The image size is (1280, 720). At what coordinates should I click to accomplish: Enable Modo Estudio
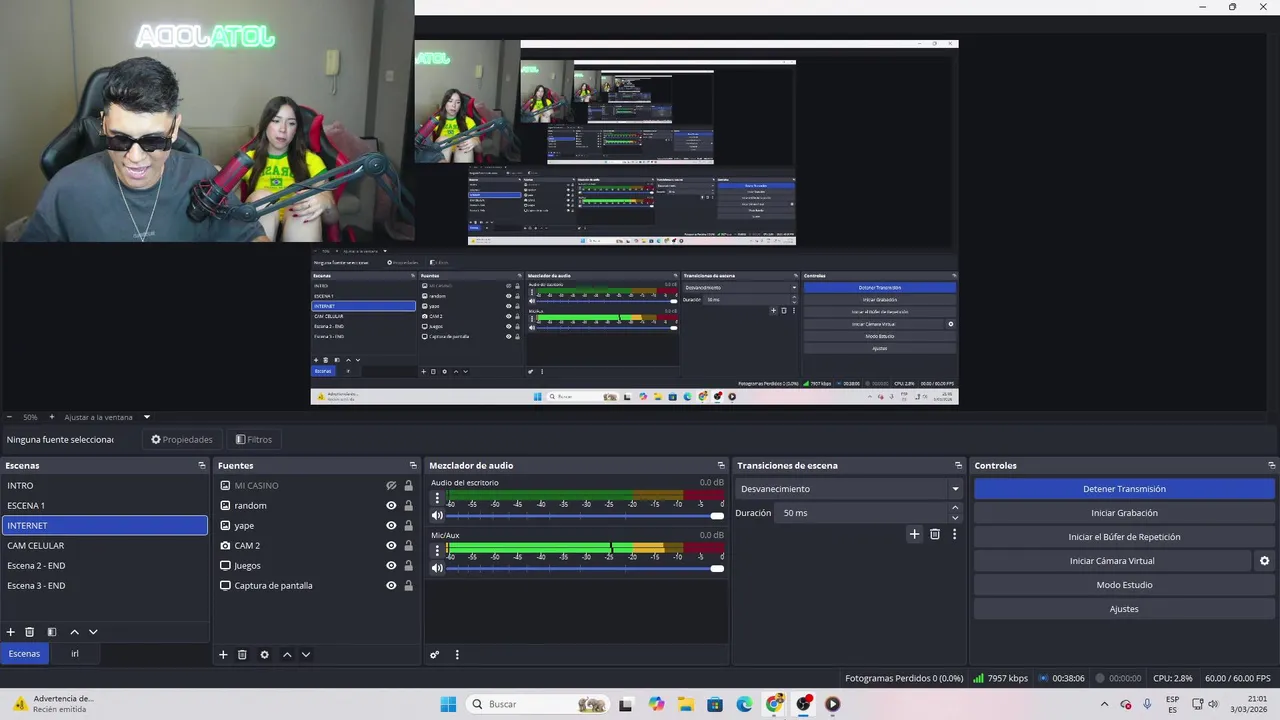(1124, 585)
